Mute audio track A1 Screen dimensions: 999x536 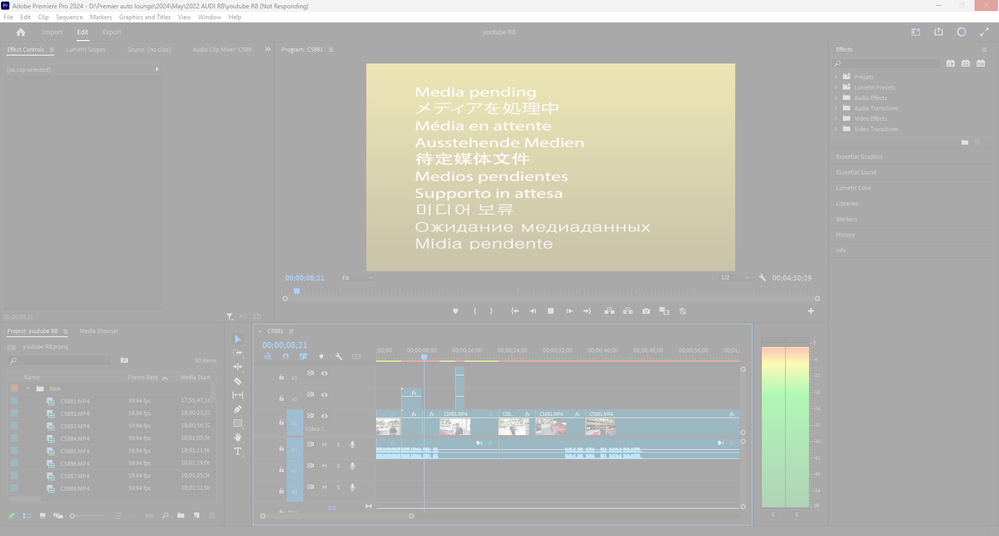coord(324,444)
